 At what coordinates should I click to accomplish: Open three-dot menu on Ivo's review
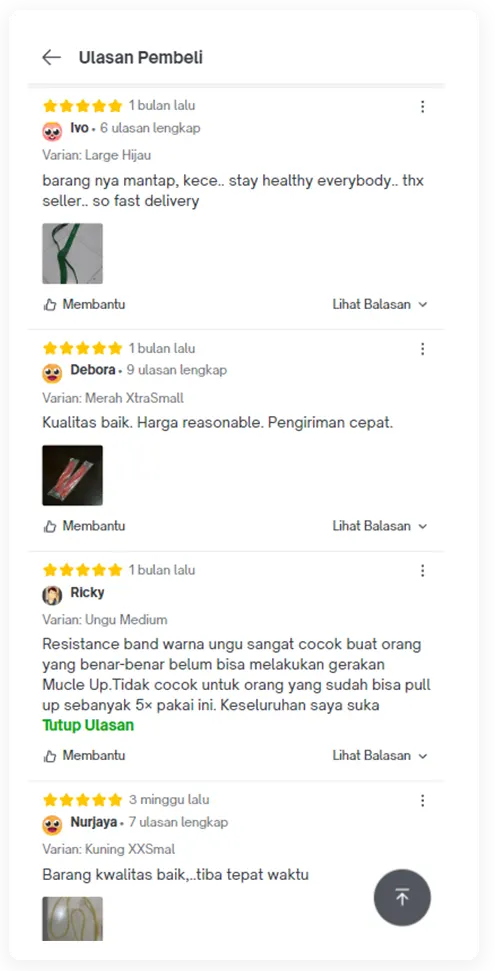click(423, 107)
